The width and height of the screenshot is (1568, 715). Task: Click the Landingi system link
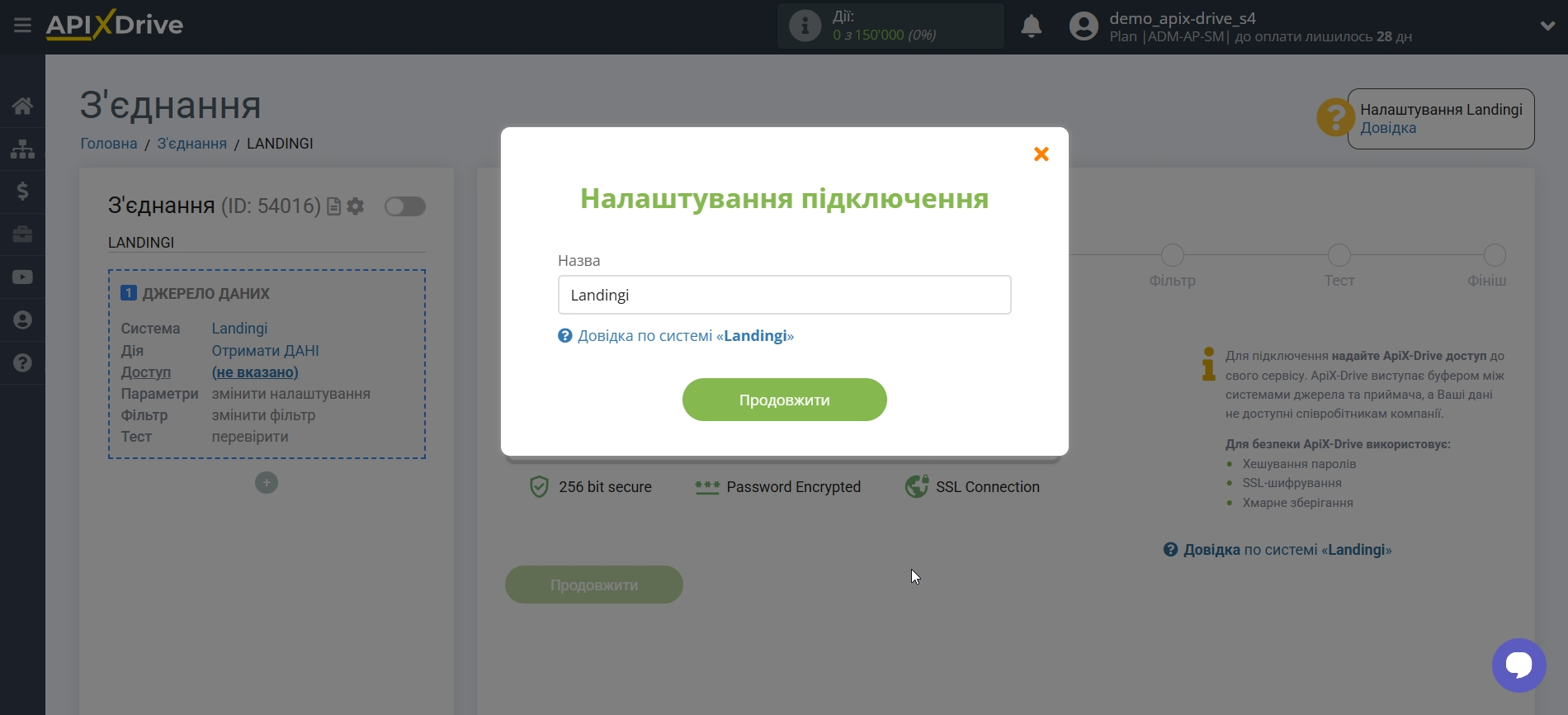(239, 329)
